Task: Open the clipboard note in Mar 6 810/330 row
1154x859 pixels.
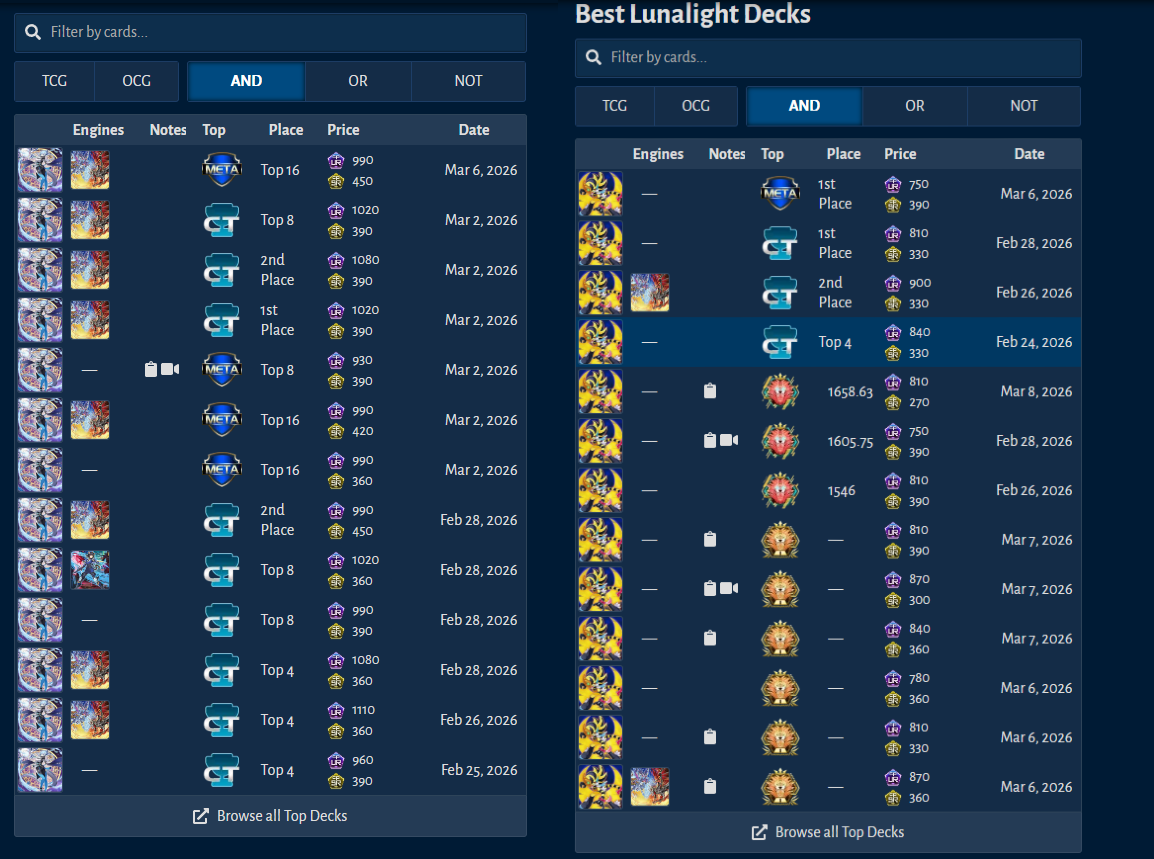Action: (709, 737)
